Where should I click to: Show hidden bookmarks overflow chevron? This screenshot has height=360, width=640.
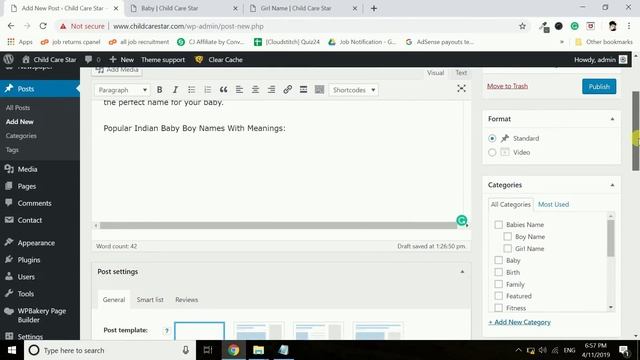pyautogui.click(x=562, y=42)
